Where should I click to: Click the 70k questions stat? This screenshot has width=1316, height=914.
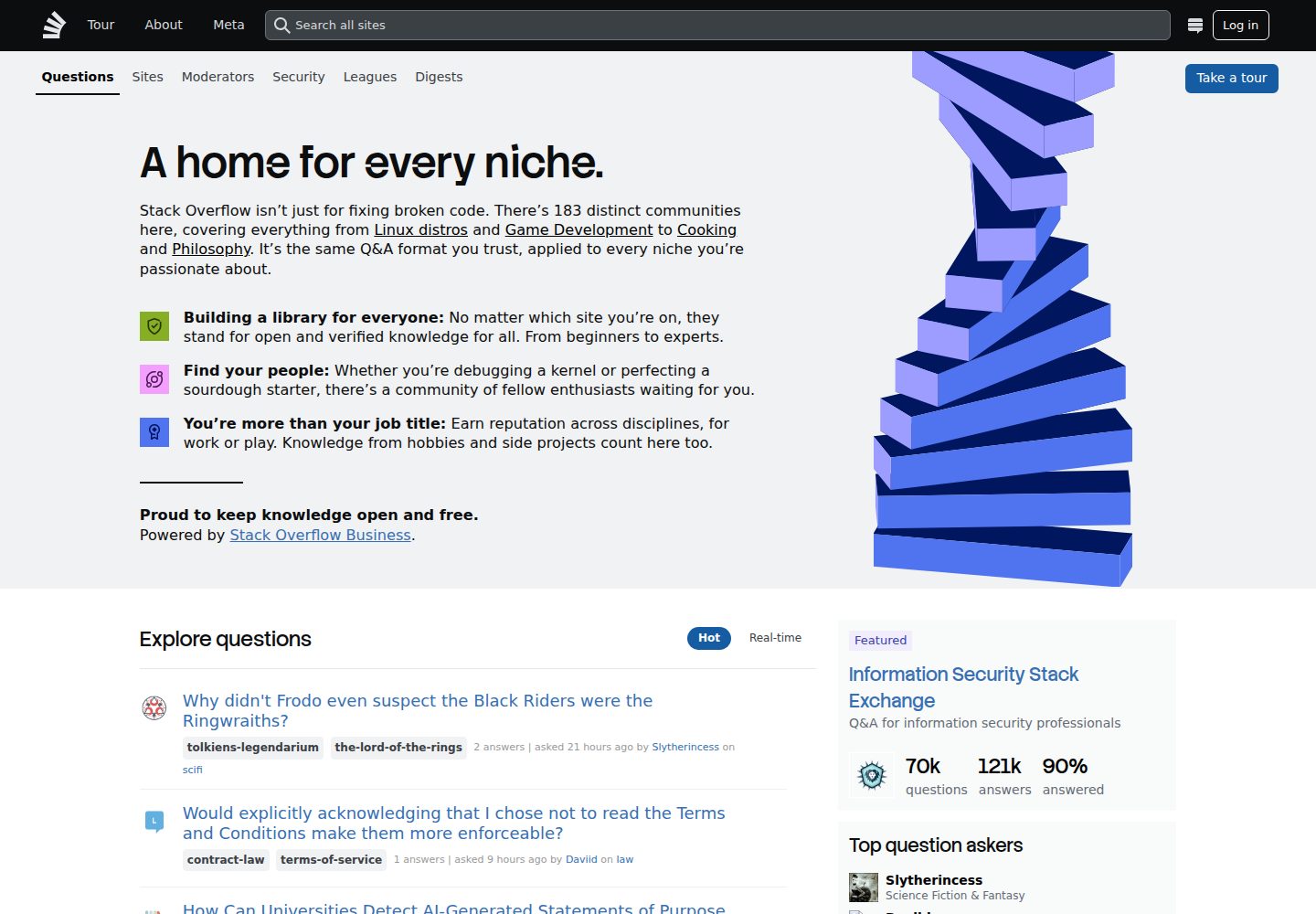point(936,776)
